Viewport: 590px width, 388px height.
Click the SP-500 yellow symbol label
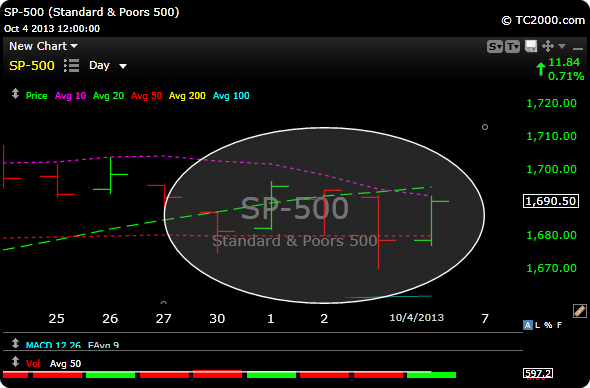click(x=32, y=65)
